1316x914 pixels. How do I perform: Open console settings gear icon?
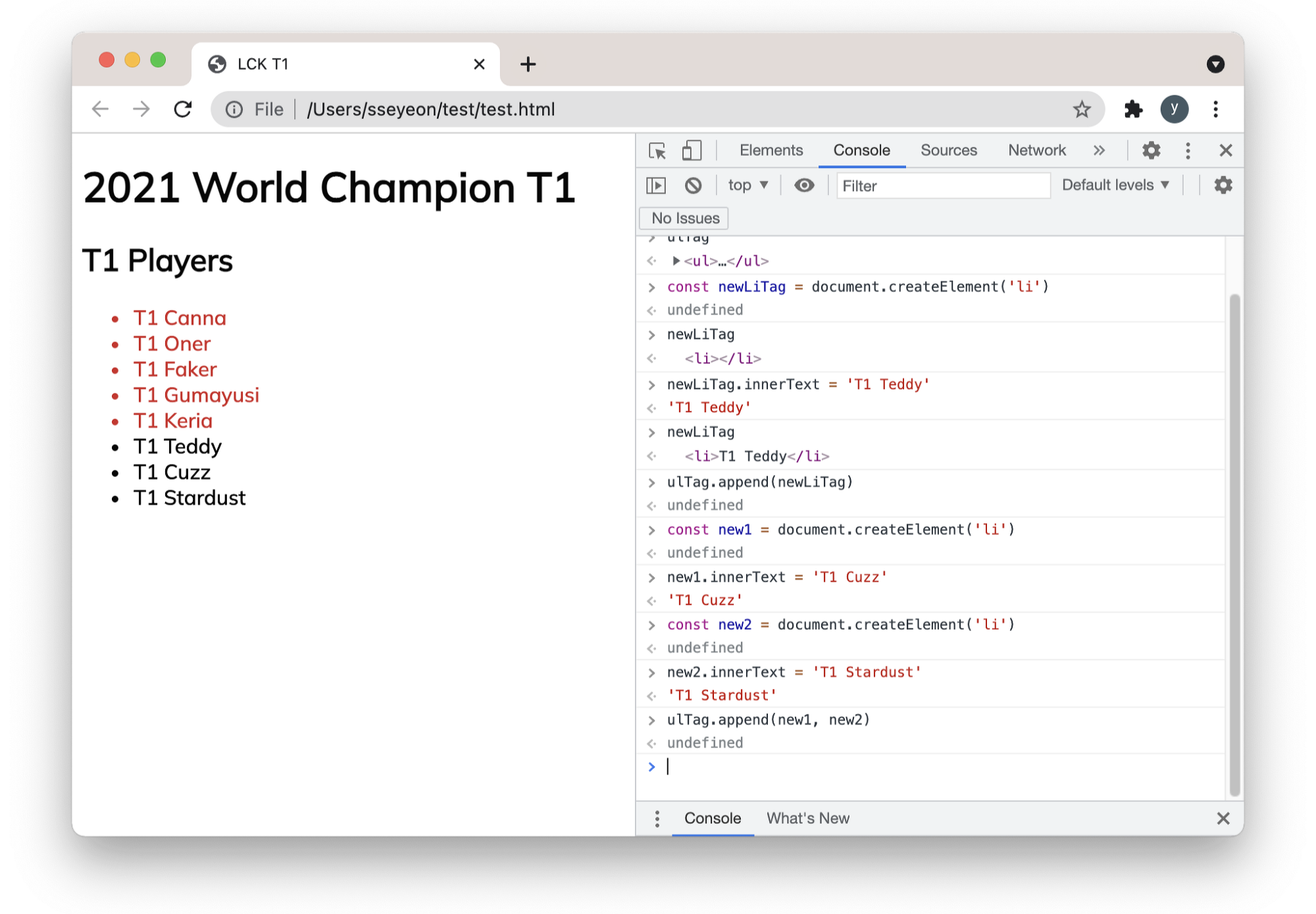(x=1223, y=186)
